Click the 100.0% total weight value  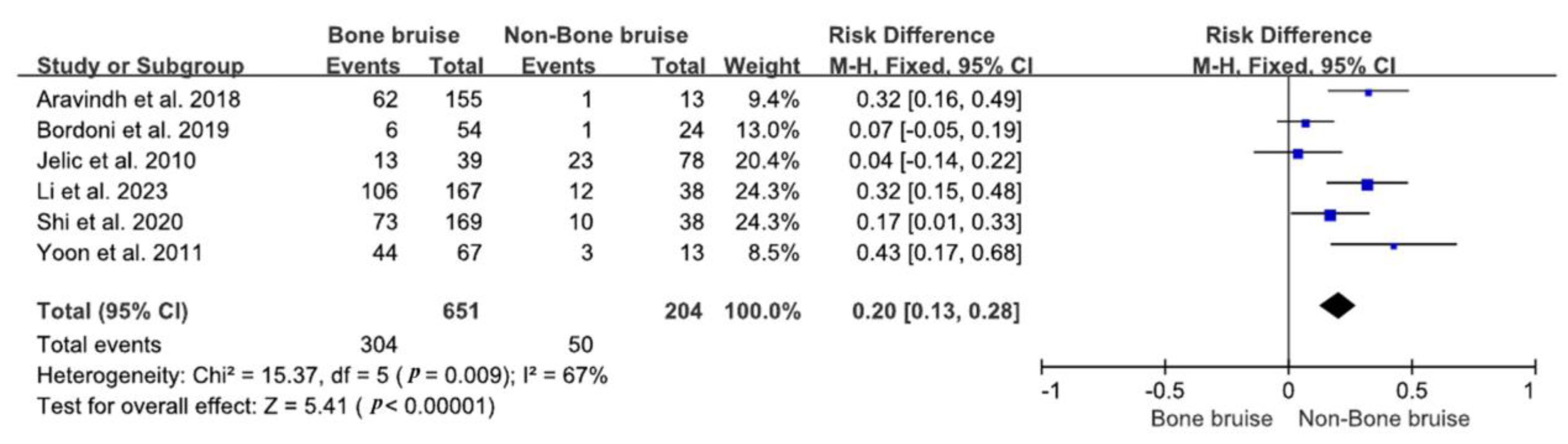click(762, 311)
